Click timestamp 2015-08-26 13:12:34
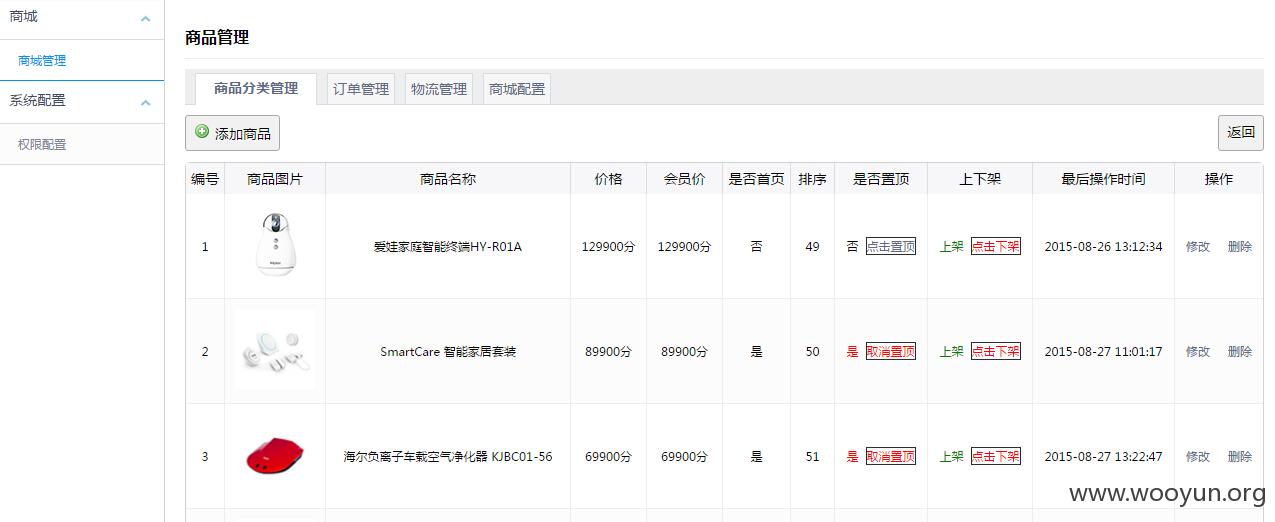Viewport: 1275px width, 522px height. pos(1103,246)
